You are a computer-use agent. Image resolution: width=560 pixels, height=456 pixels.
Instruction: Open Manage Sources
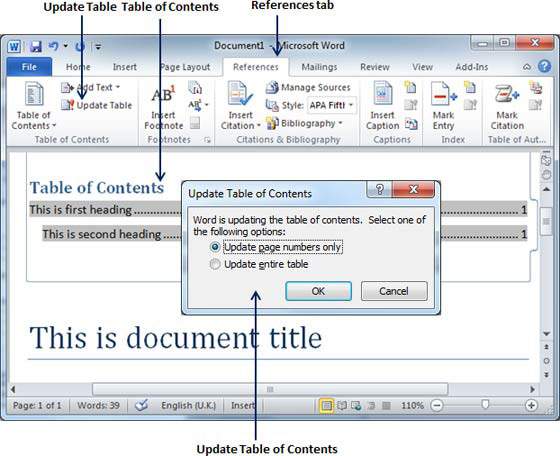[308, 87]
